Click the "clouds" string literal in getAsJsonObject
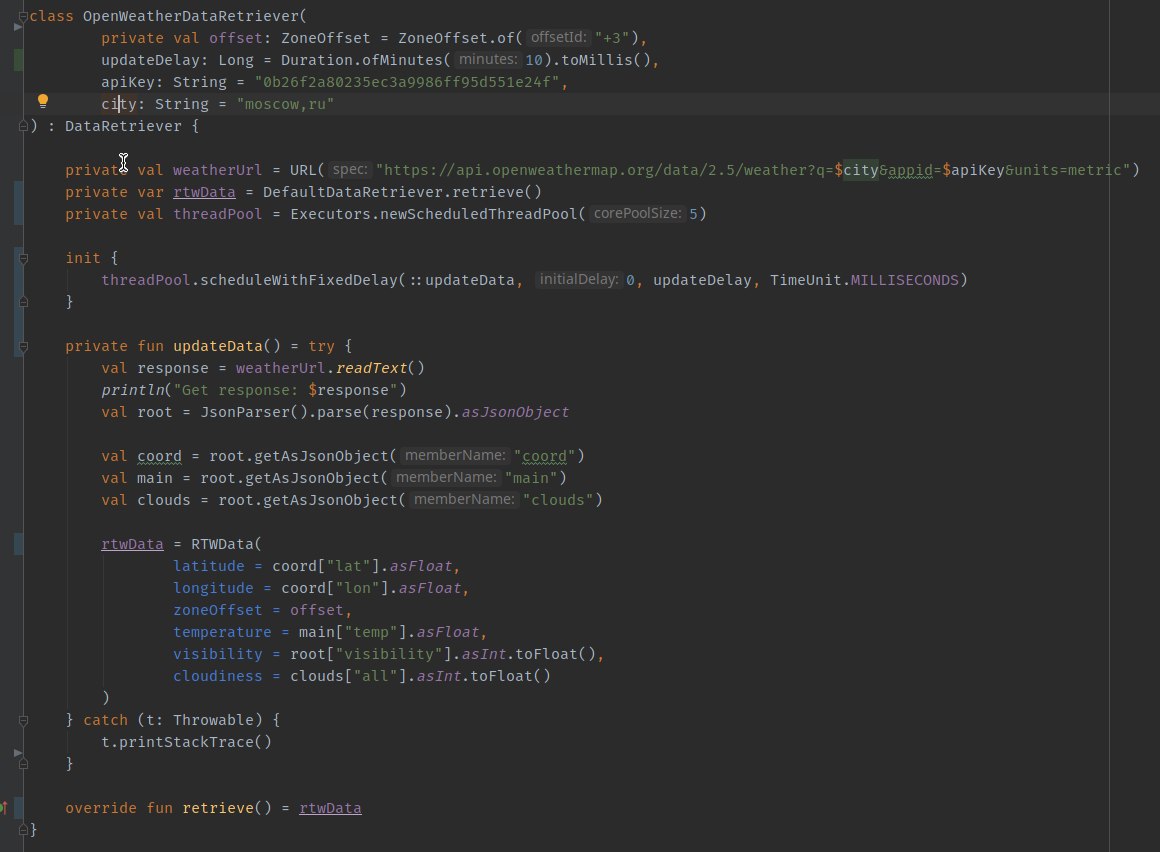1160x852 pixels. pyautogui.click(x=558, y=500)
